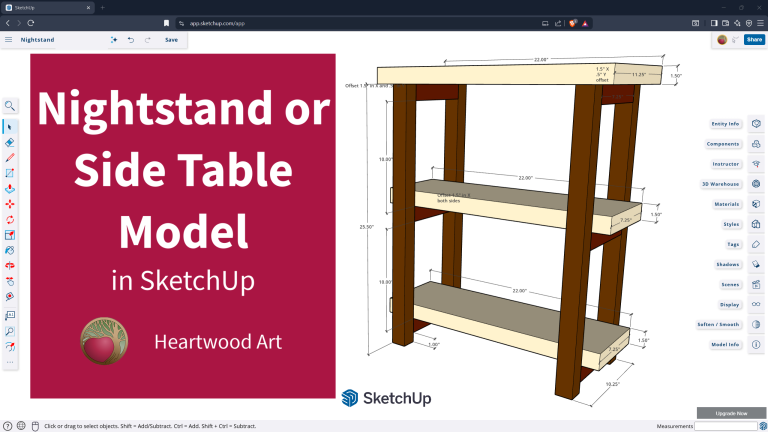Redo the last undone action

(147, 40)
